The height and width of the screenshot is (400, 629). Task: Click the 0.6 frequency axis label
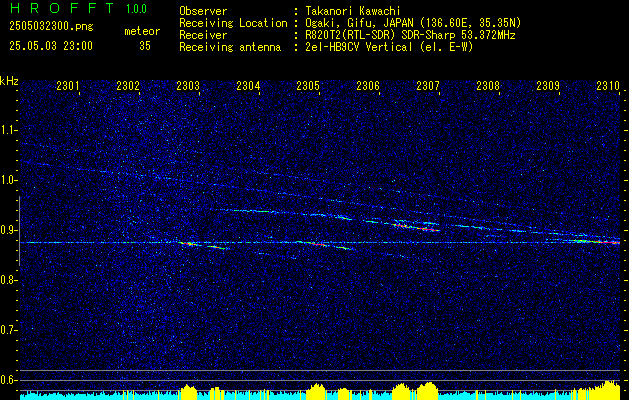[x=8, y=380]
